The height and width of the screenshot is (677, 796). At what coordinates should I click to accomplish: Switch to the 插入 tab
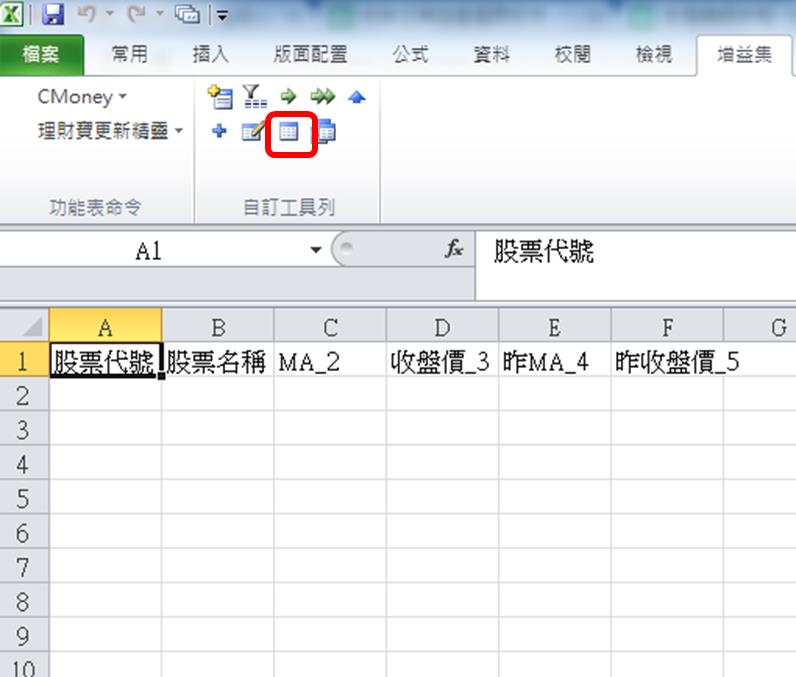tap(211, 54)
